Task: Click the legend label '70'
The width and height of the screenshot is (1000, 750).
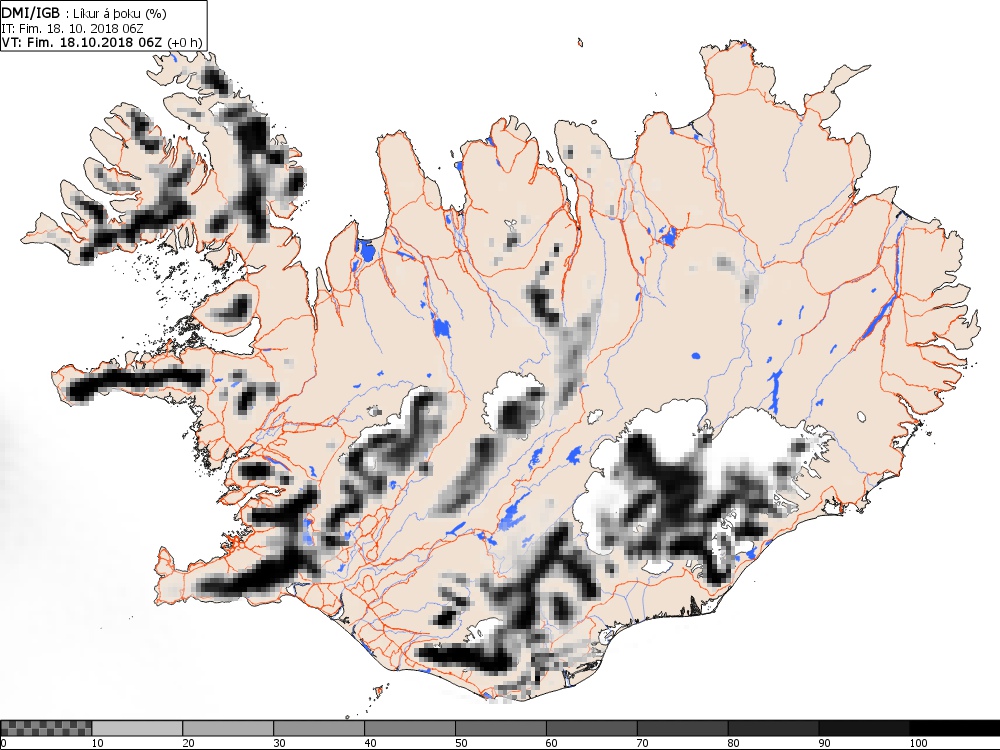Action: pos(643,743)
